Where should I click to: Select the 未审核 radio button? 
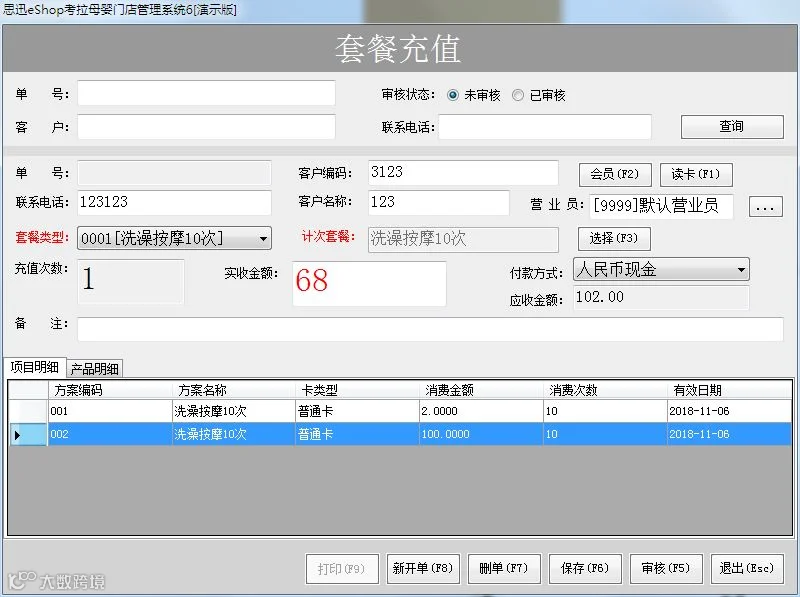point(453,95)
